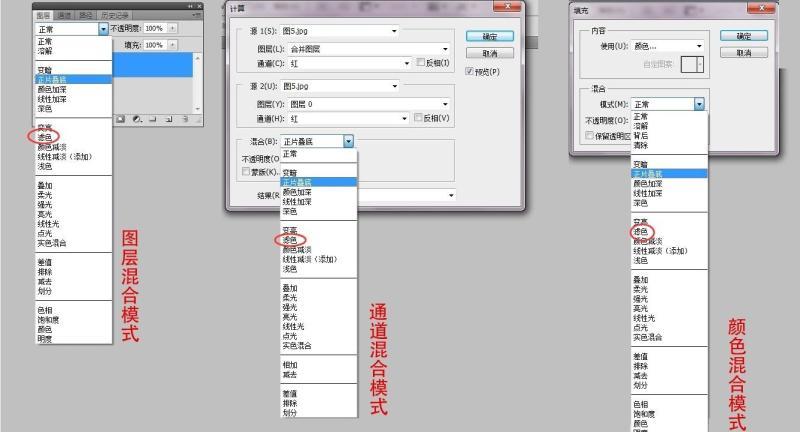Create new group in Layers panel
This screenshot has width=800, height=432.
tap(153, 119)
